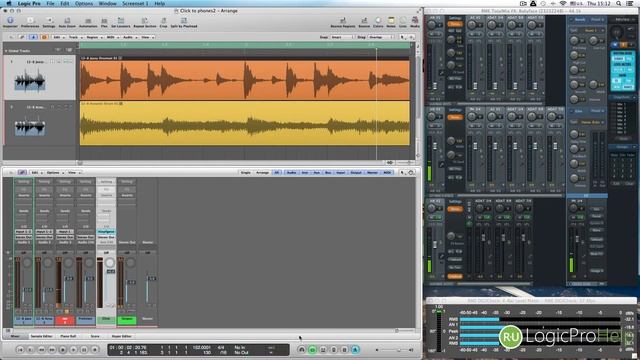Open the Notes pane icon
This screenshot has width=640, height=360.
(x=391, y=21)
